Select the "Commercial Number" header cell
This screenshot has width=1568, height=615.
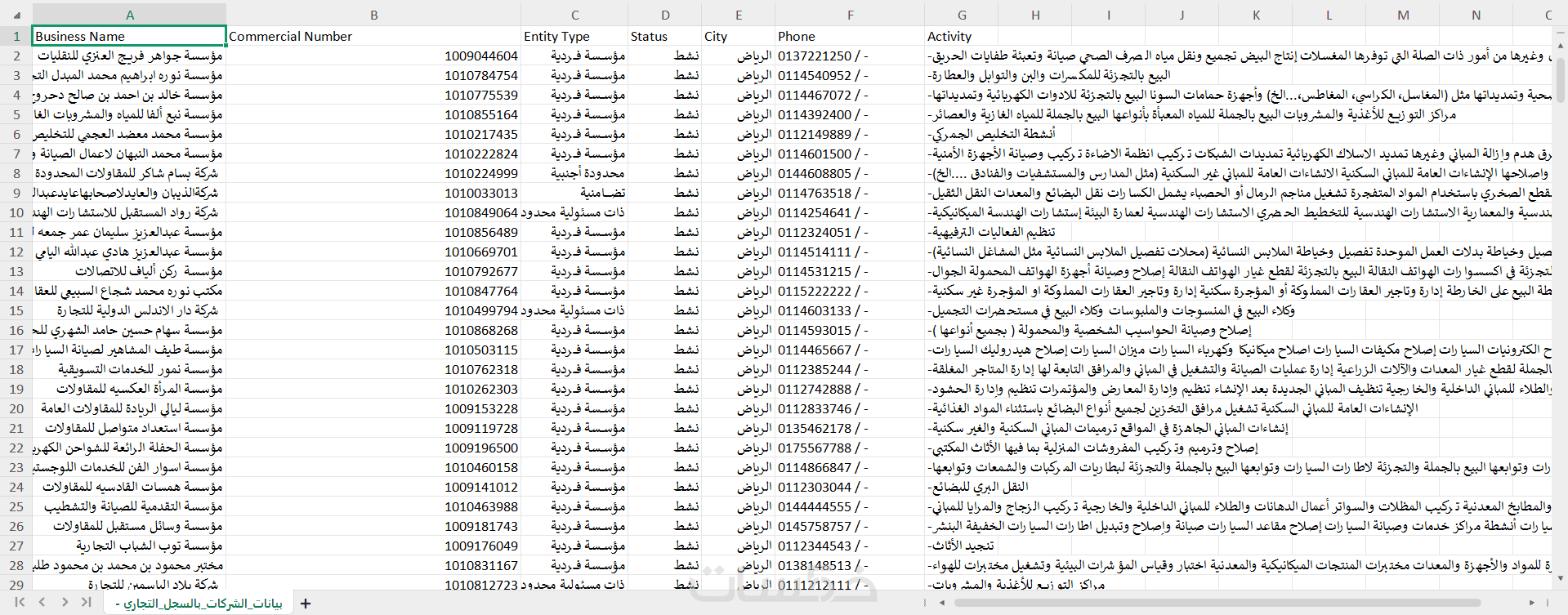(x=374, y=36)
